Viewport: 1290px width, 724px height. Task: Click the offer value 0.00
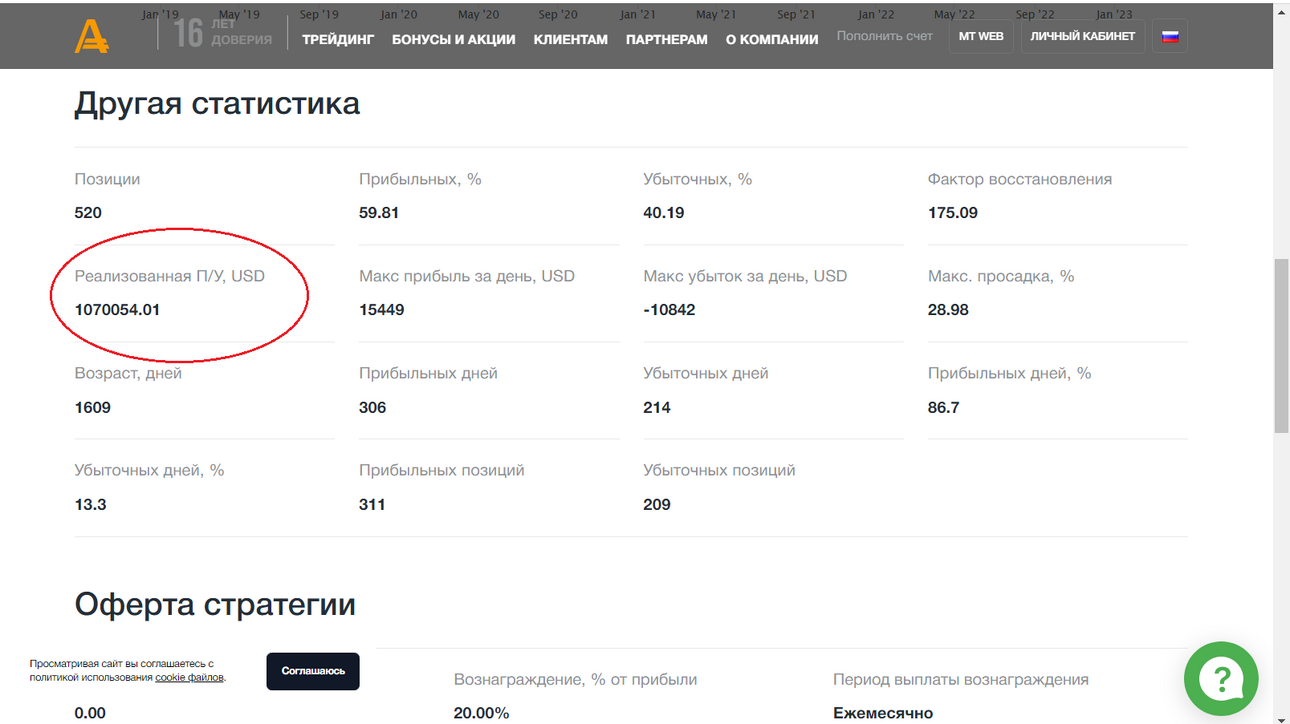click(90, 713)
